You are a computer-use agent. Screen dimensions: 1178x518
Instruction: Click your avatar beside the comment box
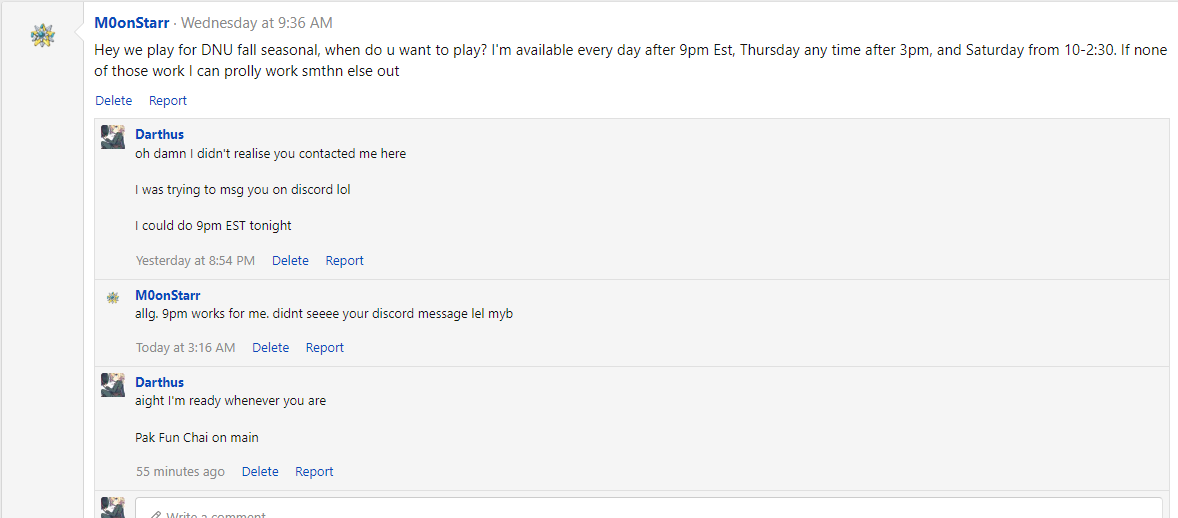coord(113,507)
